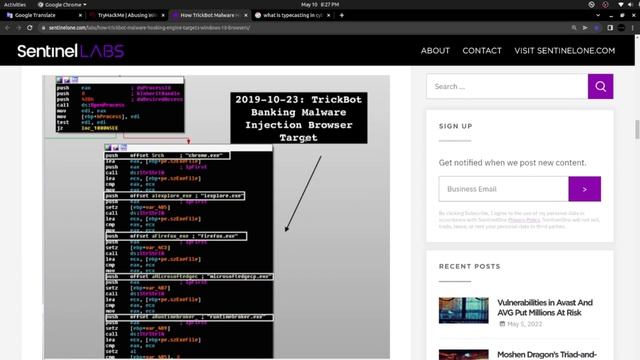Expand the tab search dropdown
The height and width of the screenshot is (360, 640).
(598, 15)
